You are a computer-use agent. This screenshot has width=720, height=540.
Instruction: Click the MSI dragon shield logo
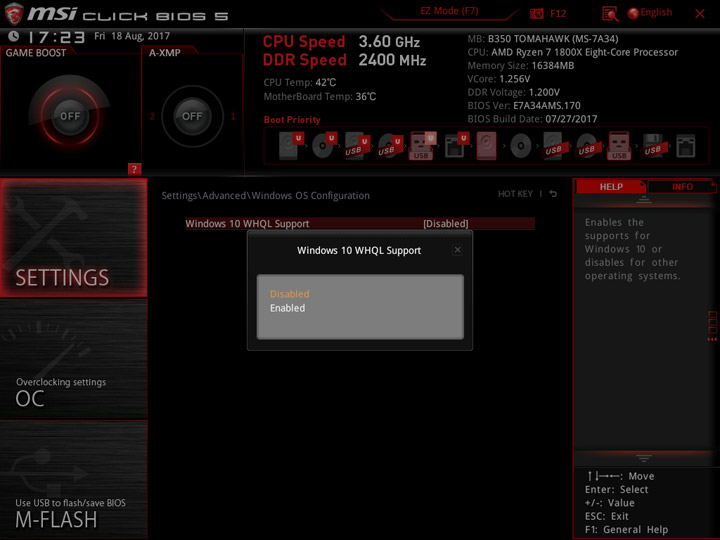click(13, 14)
